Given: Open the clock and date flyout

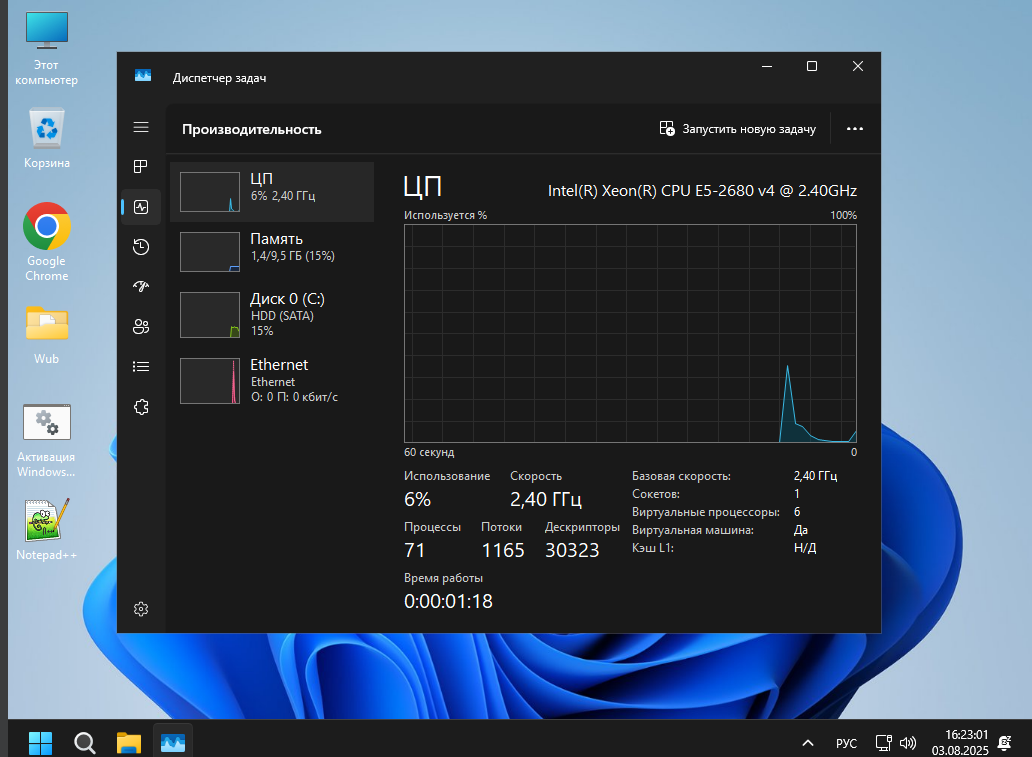Looking at the screenshot, I should pos(960,743).
